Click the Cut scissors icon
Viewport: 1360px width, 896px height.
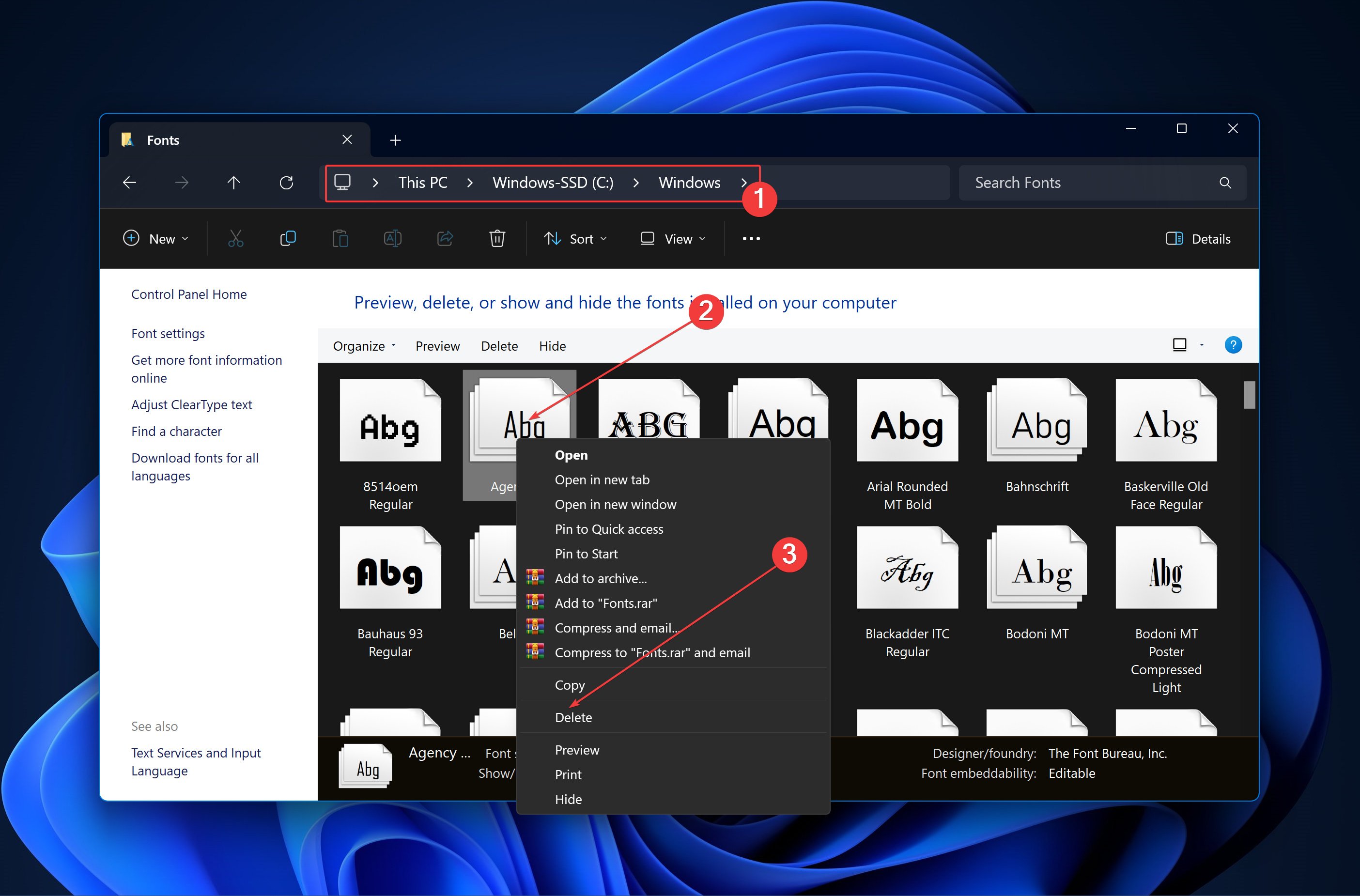tap(235, 238)
